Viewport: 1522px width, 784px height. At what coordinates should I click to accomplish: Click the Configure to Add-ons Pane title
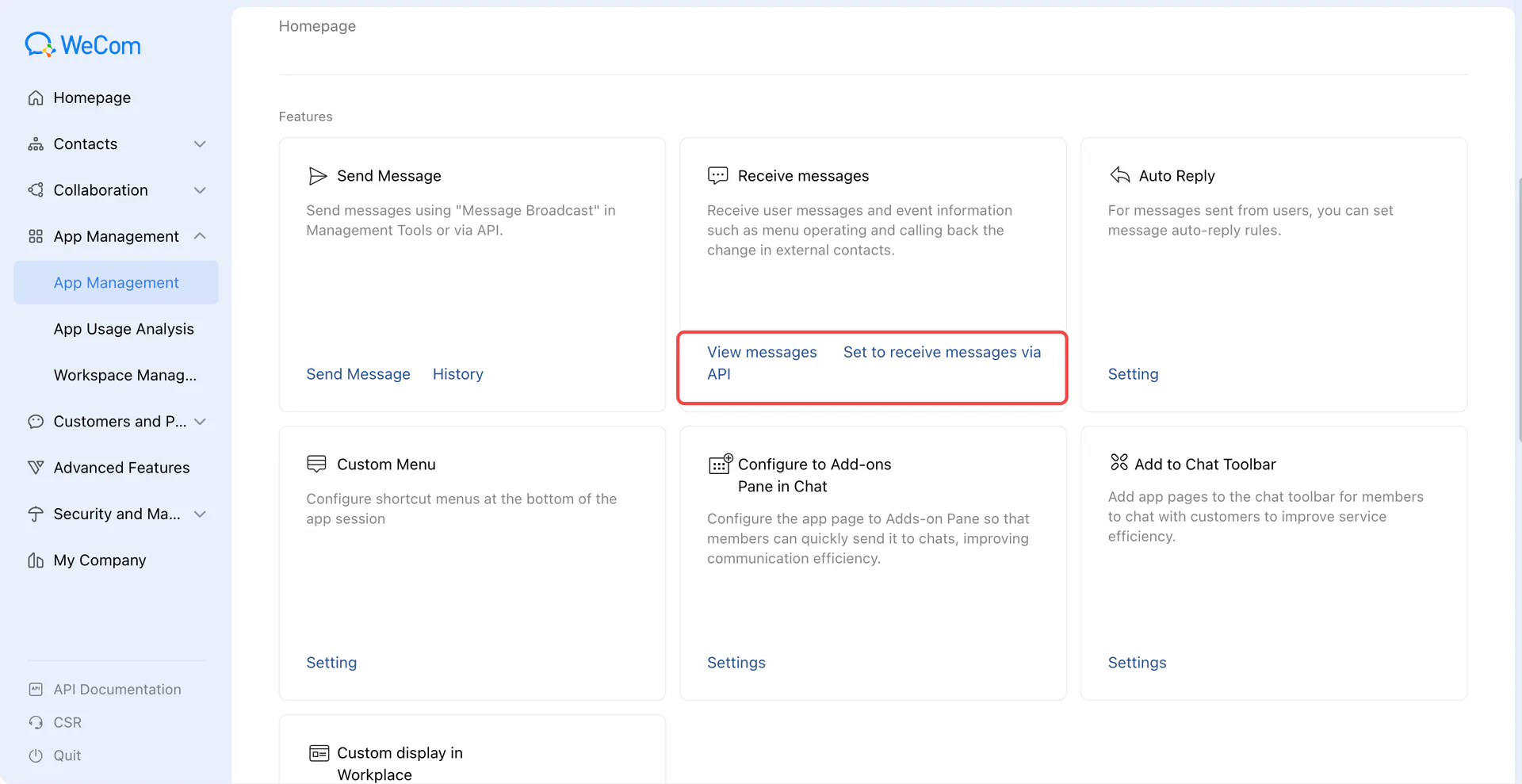point(814,476)
